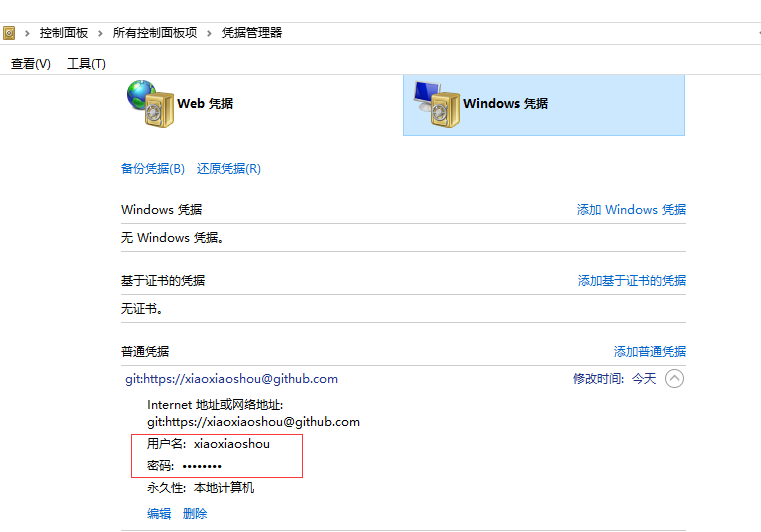Click 无 Windows 凭据。 text

[172, 238]
